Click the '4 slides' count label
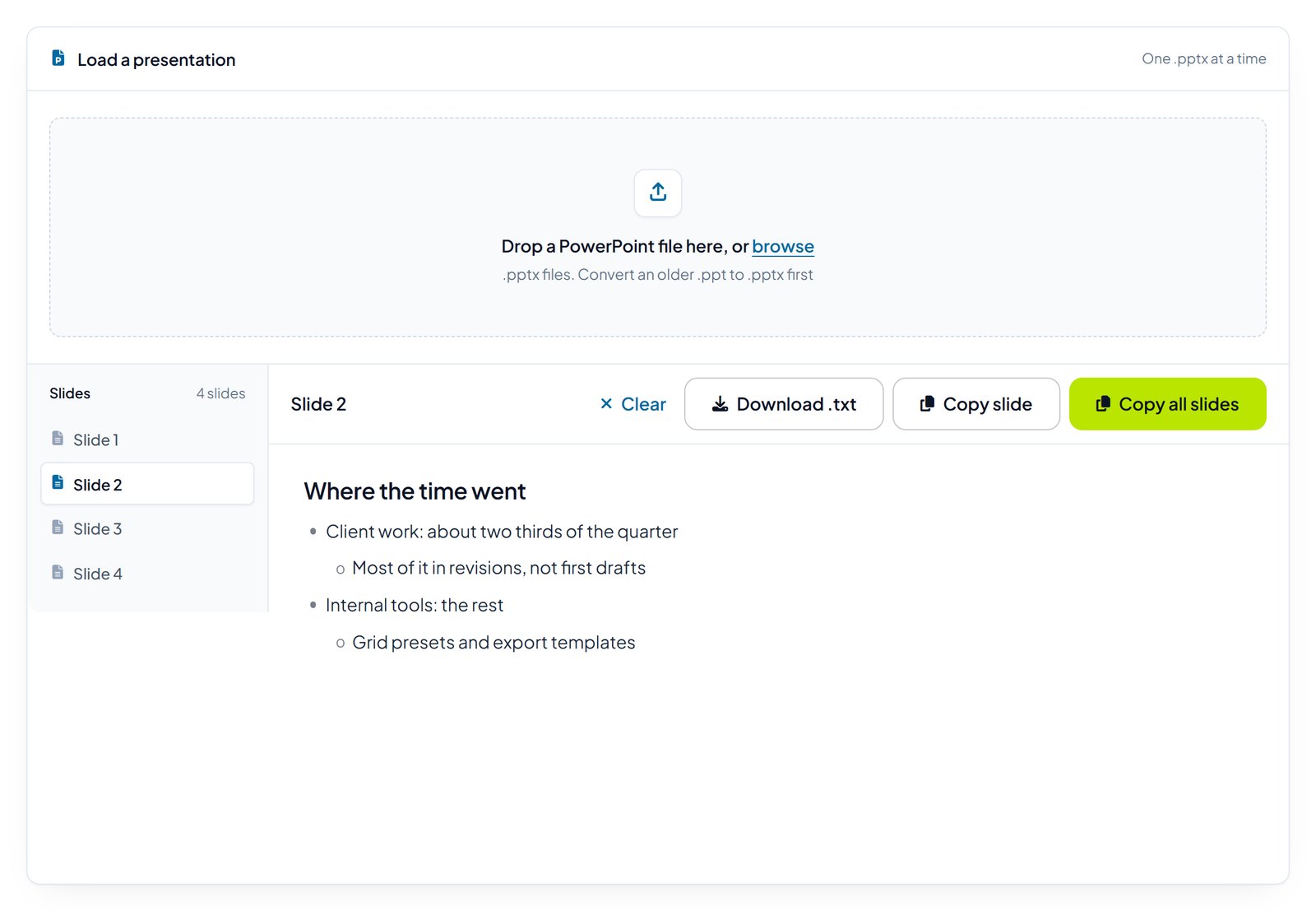This screenshot has width=1316, height=911. tap(220, 393)
